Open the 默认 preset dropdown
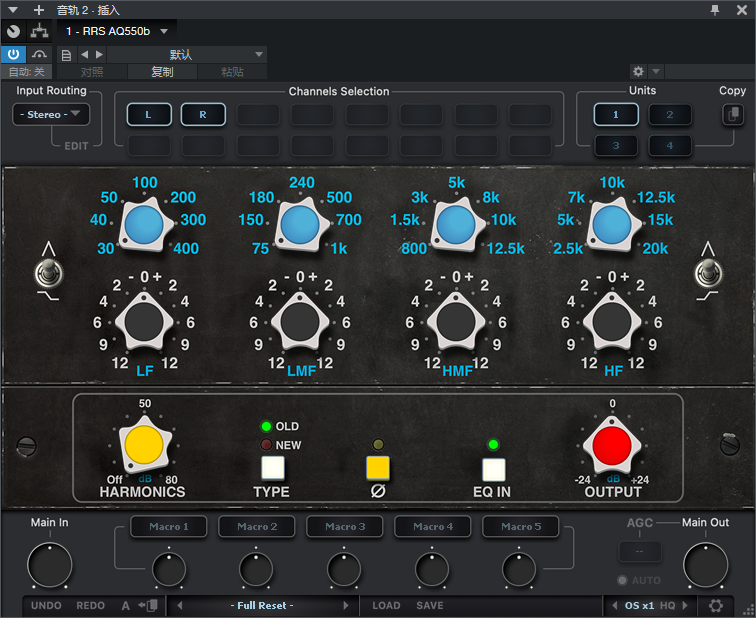The width and height of the screenshot is (756, 618). tap(187, 54)
